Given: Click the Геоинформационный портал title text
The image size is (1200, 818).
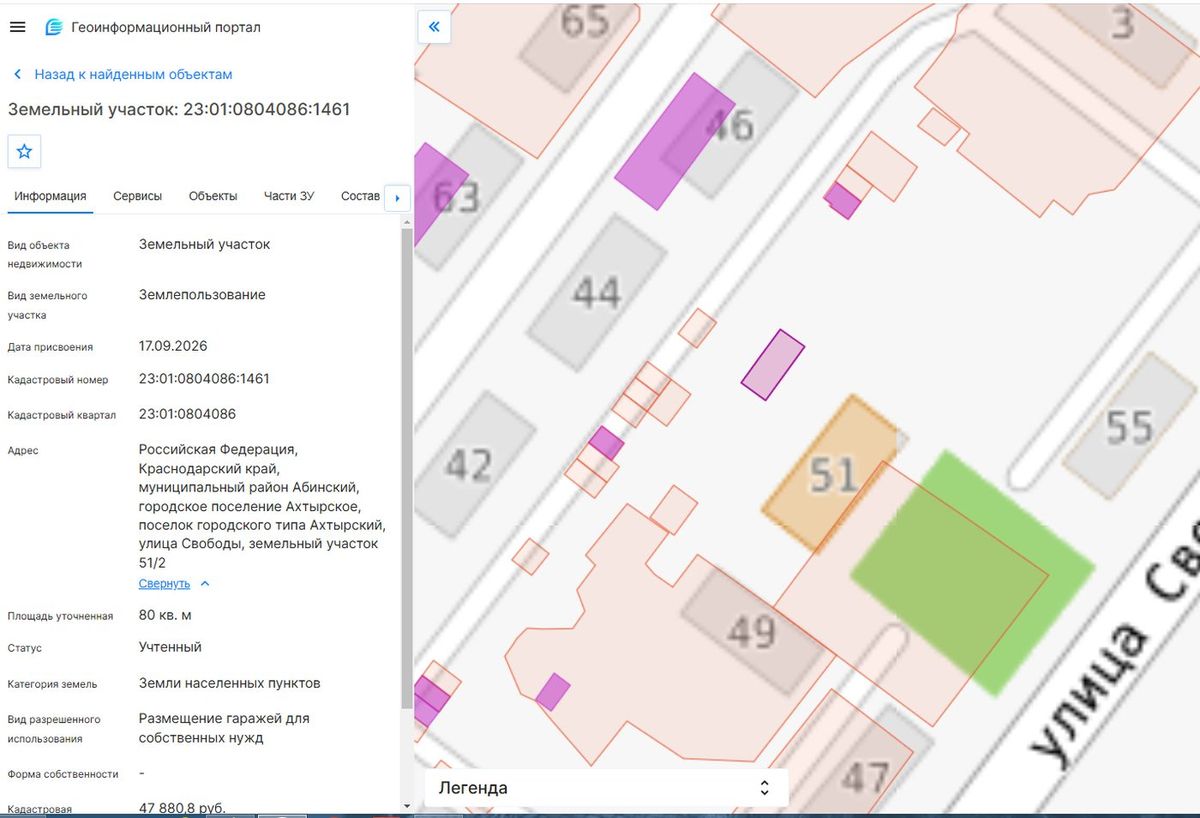Looking at the screenshot, I should tap(166, 27).
